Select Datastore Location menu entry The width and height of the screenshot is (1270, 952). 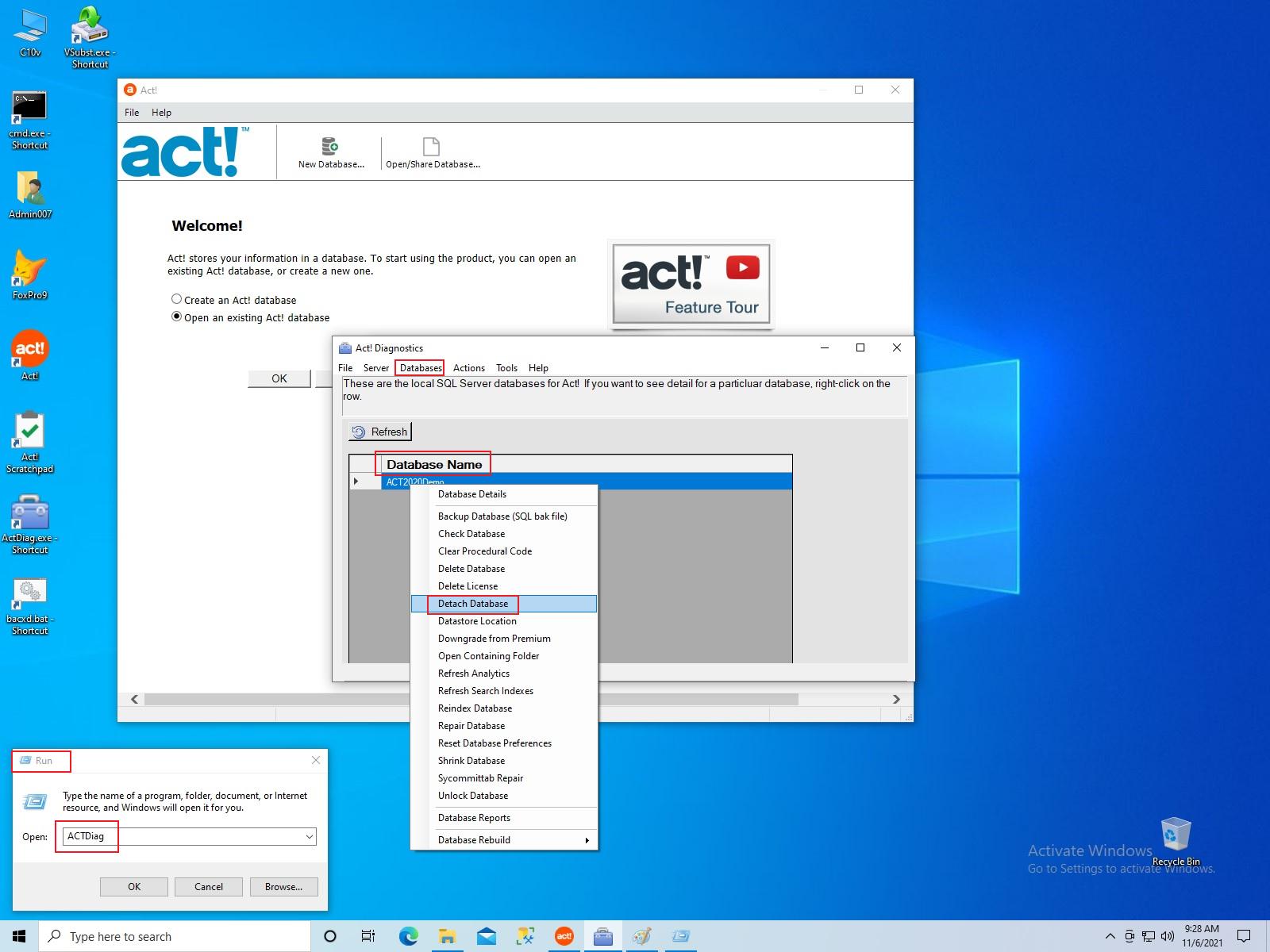(x=503, y=621)
